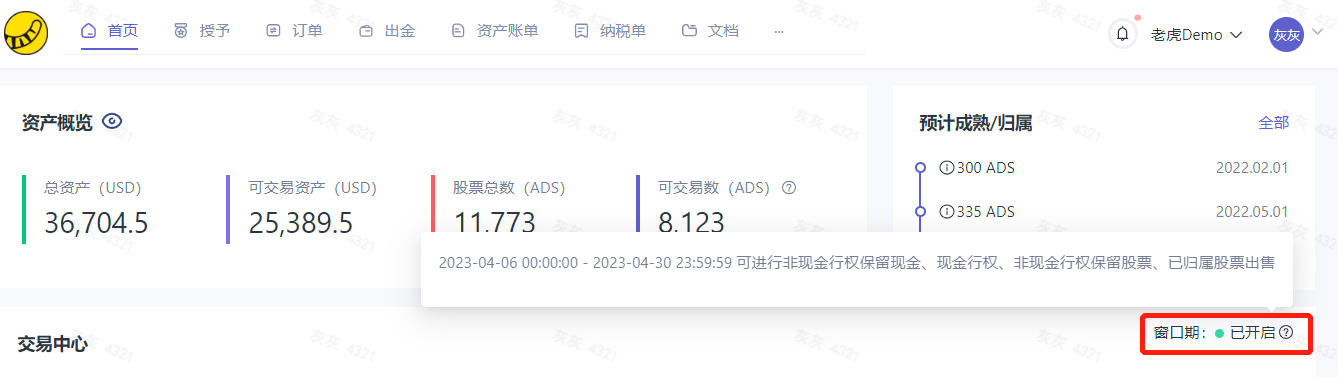
Task: Select the 资产账单 tab
Action: (x=495, y=31)
